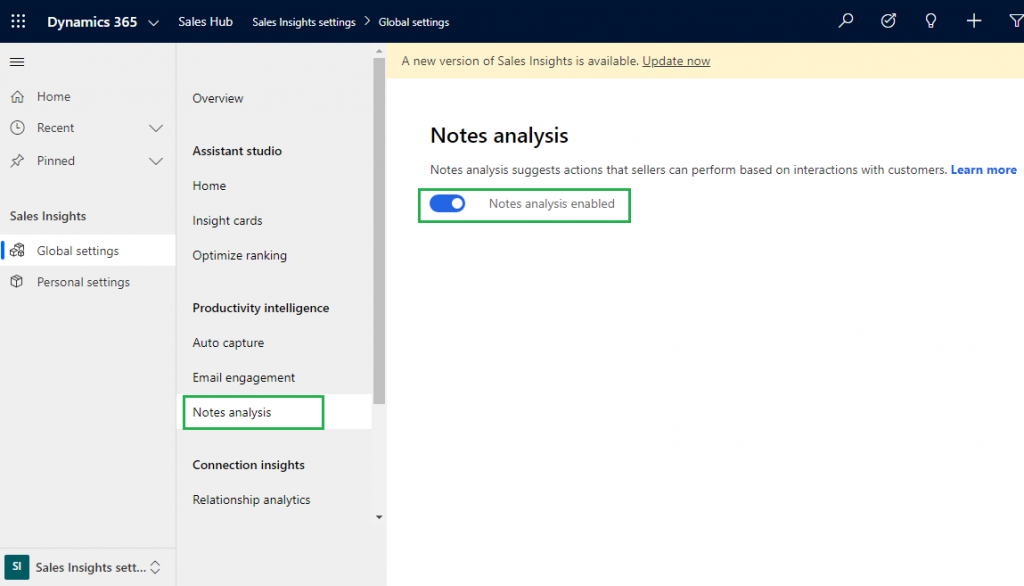
Task: Expand the Pinned section
Action: [x=156, y=160]
